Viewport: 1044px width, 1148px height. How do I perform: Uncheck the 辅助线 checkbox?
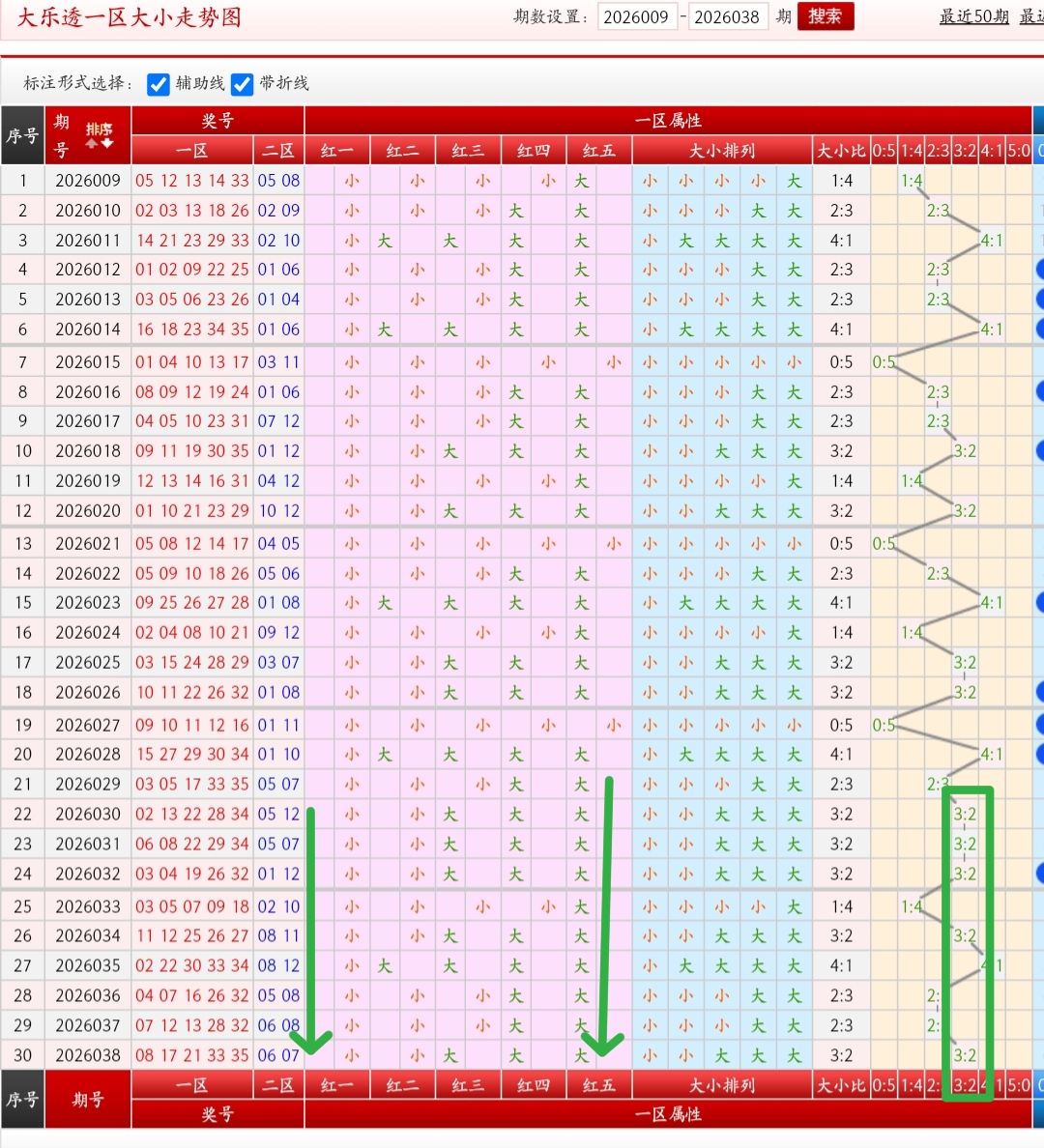click(159, 84)
